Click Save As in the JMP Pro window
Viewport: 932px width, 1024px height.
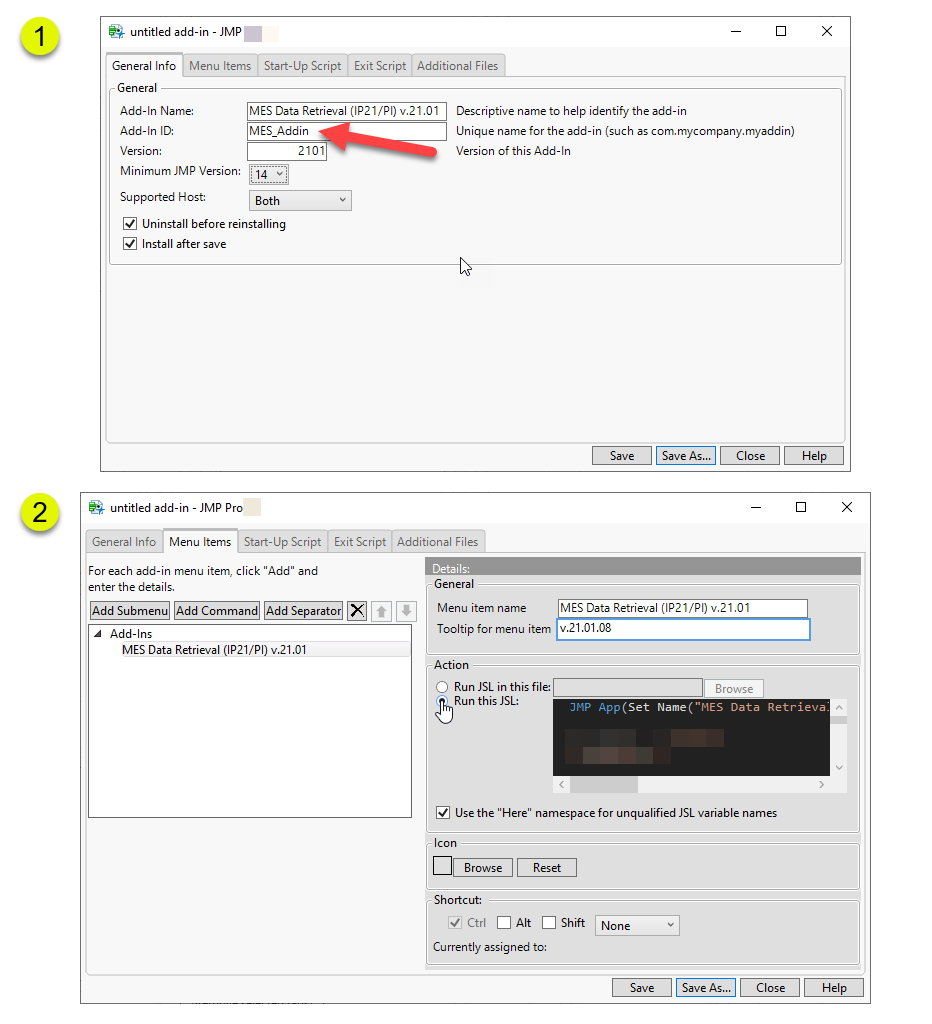click(x=705, y=987)
